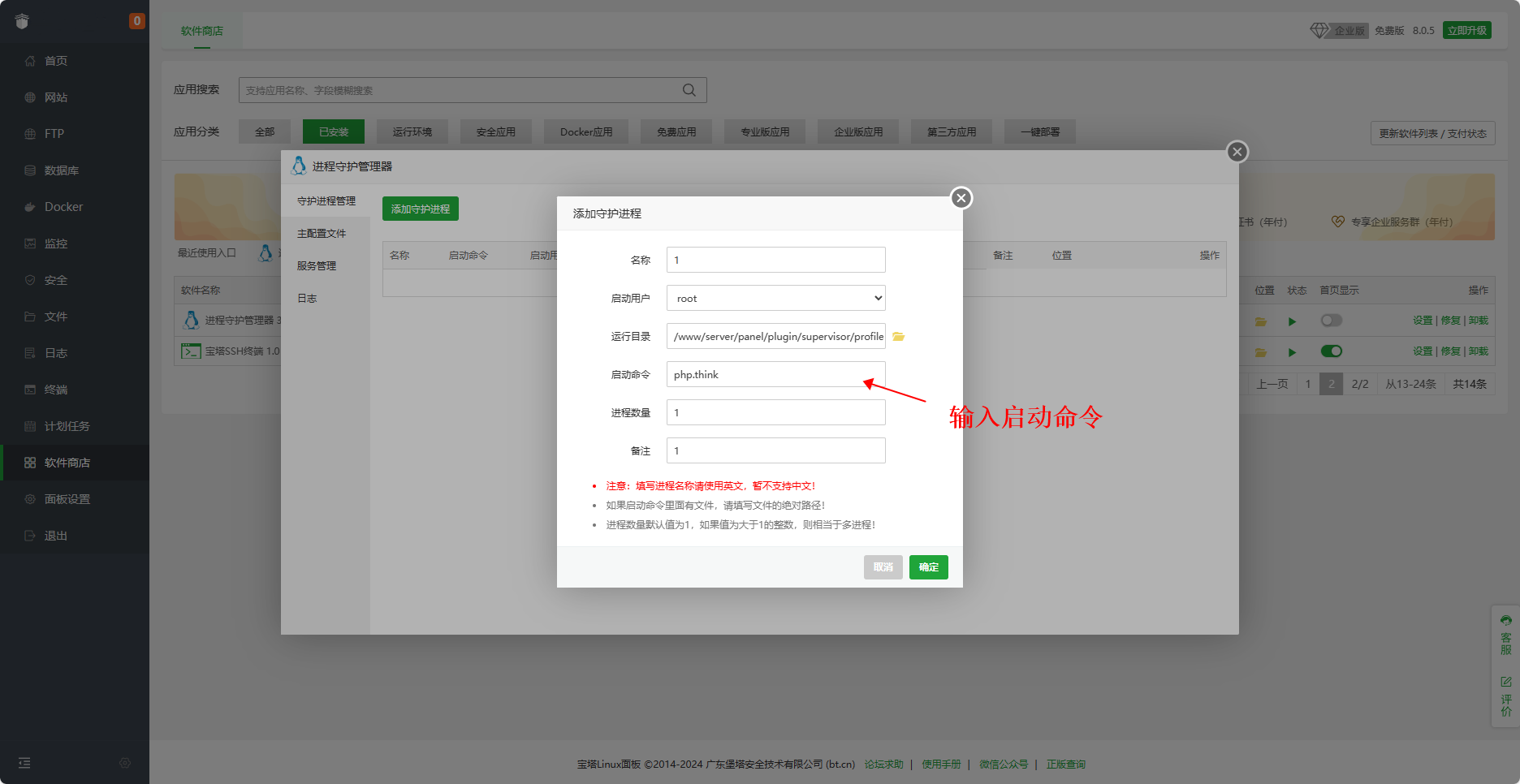
Task: Collapse sidebar using bottom-left menu icon
Action: click(24, 763)
